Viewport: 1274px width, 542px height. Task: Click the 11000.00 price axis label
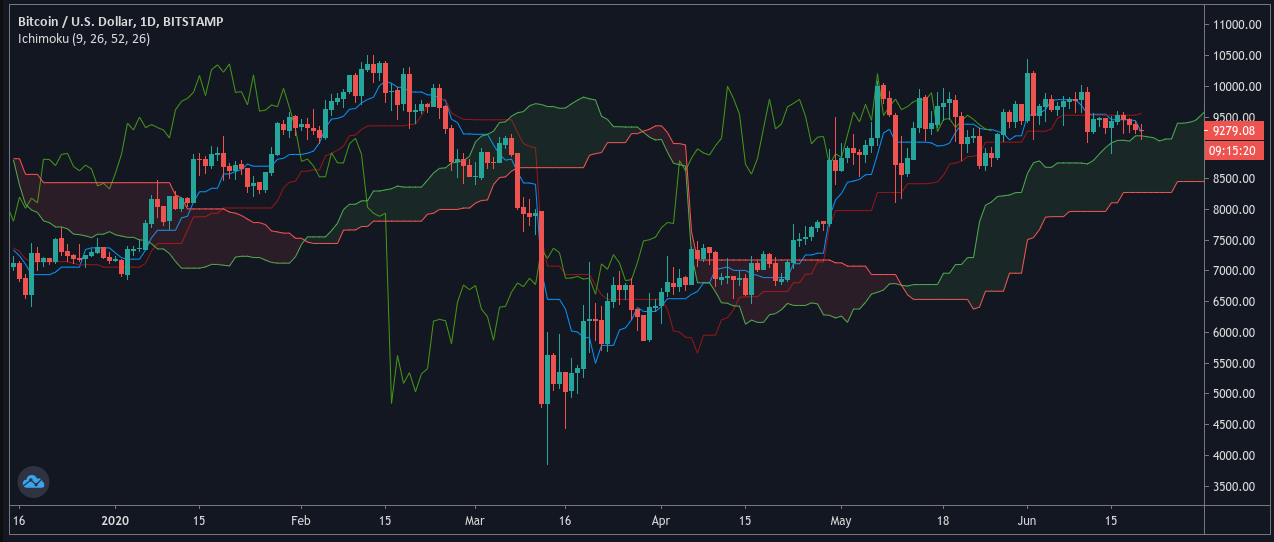pyautogui.click(x=1236, y=24)
